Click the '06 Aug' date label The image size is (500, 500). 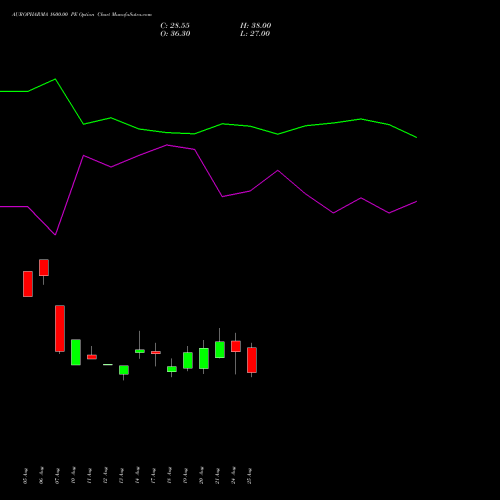[x=42, y=476]
